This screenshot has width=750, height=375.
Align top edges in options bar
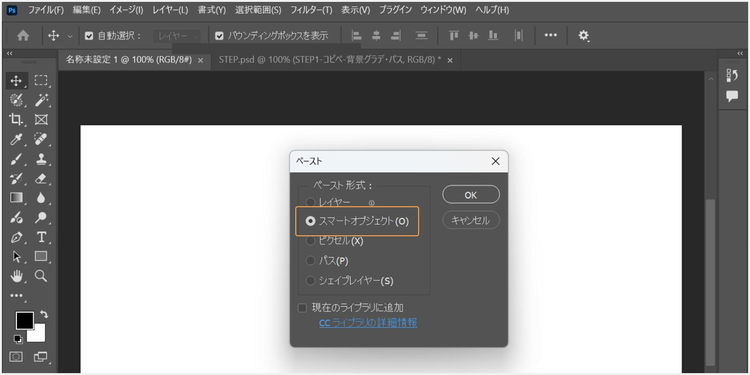(x=454, y=36)
